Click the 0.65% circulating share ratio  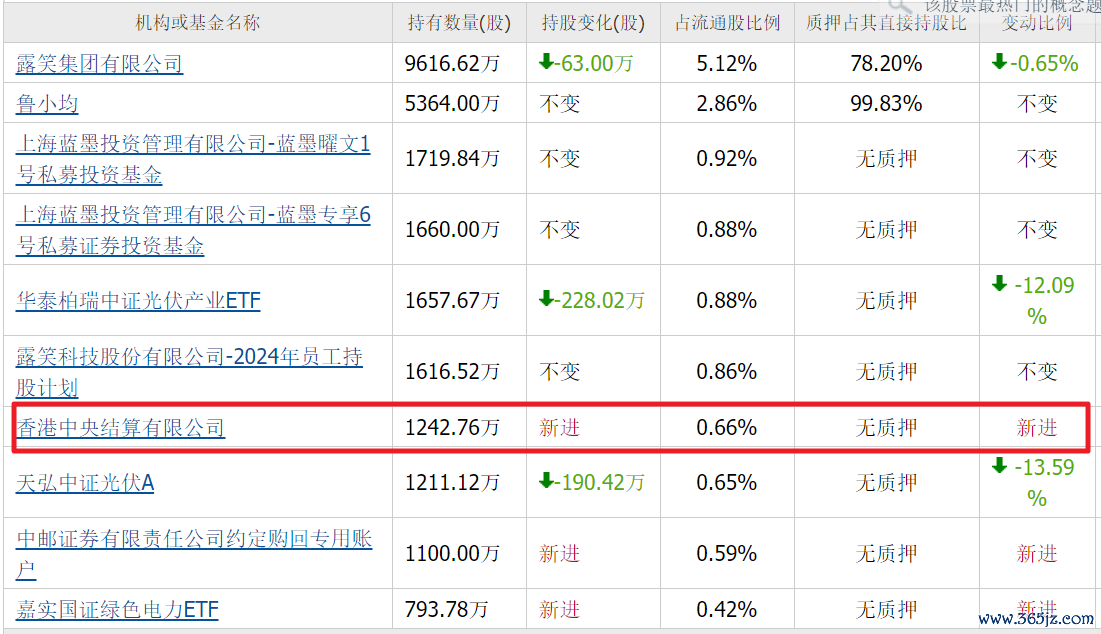727,483
